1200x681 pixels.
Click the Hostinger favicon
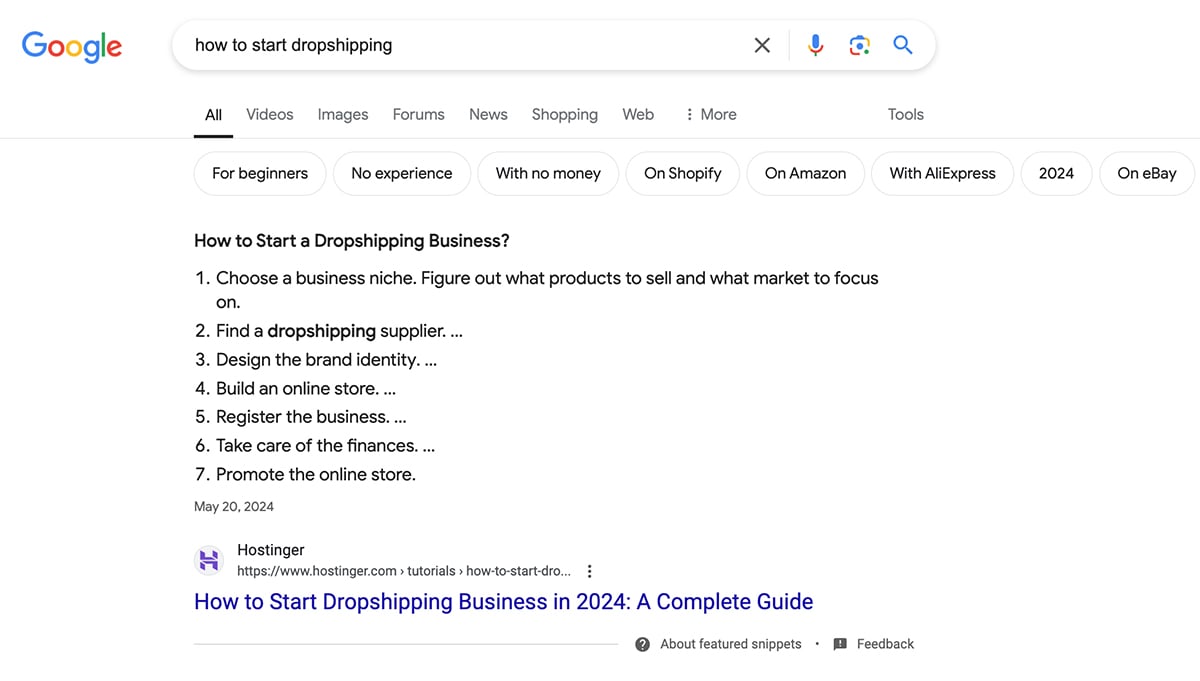[x=209, y=560]
